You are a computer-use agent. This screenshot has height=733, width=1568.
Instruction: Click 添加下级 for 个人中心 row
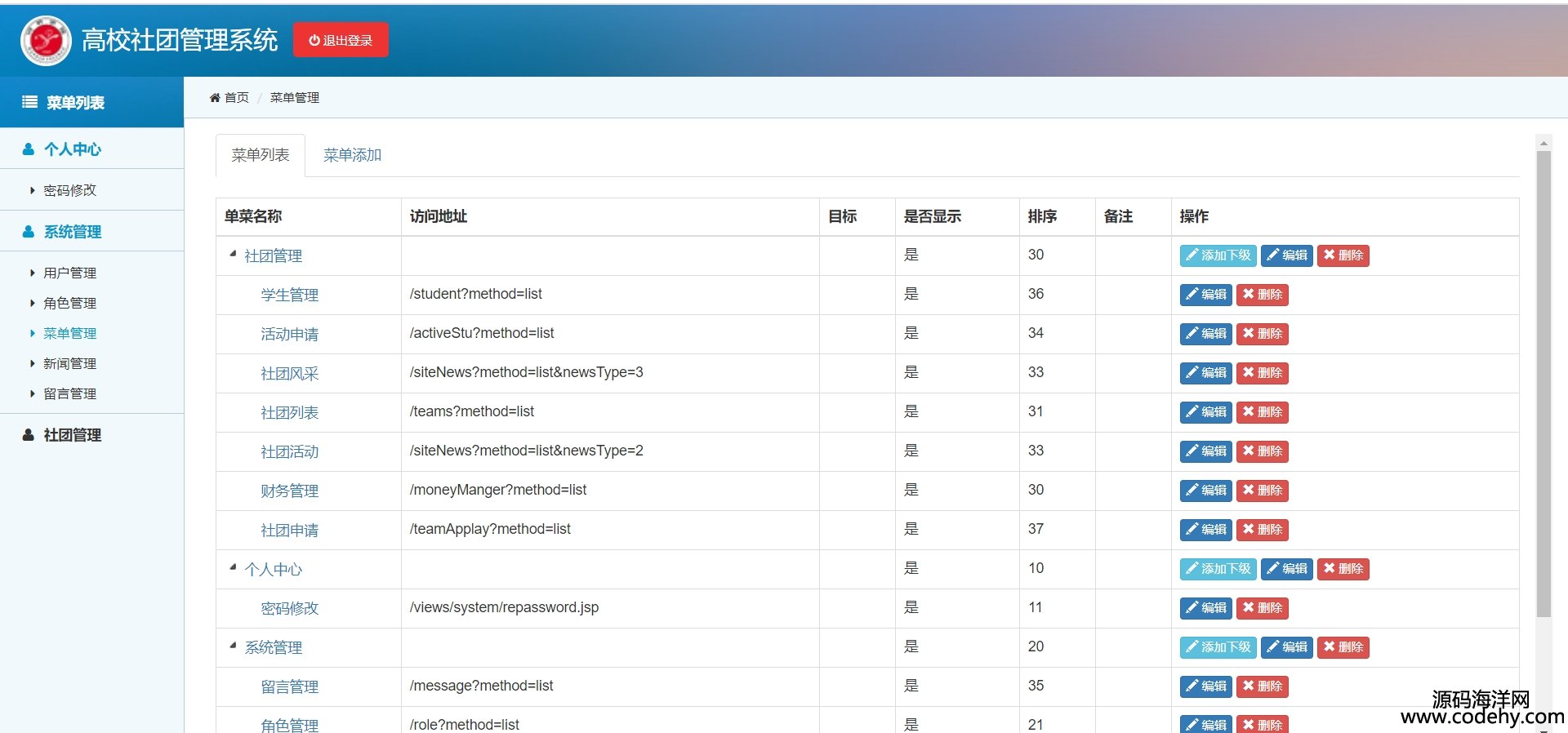point(1218,569)
